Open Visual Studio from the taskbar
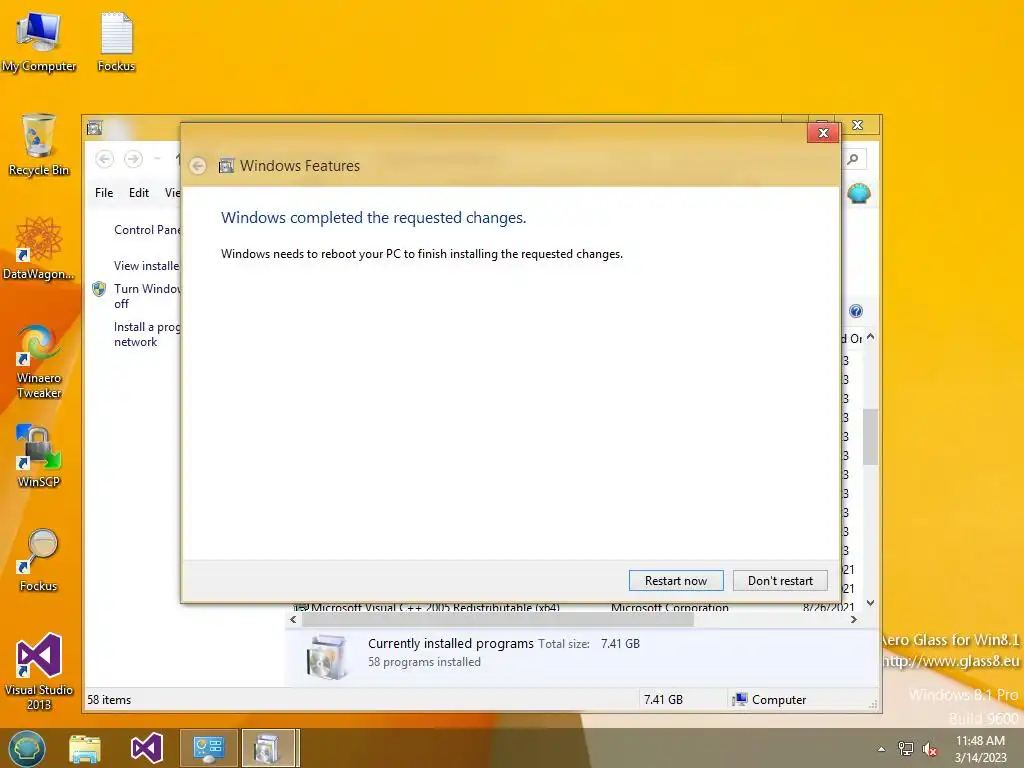The height and width of the screenshot is (768, 1024). point(146,748)
